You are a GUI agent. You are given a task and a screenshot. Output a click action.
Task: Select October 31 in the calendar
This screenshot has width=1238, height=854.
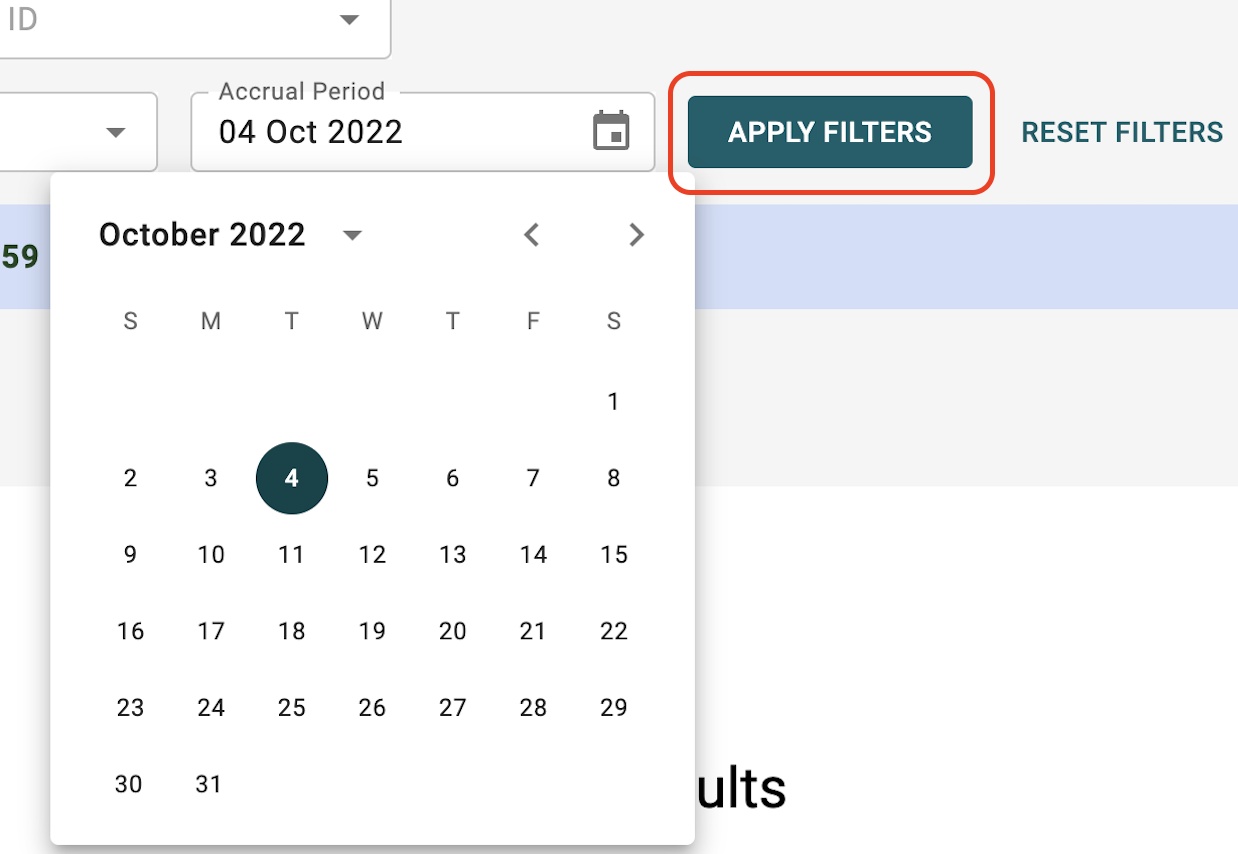coord(209,785)
